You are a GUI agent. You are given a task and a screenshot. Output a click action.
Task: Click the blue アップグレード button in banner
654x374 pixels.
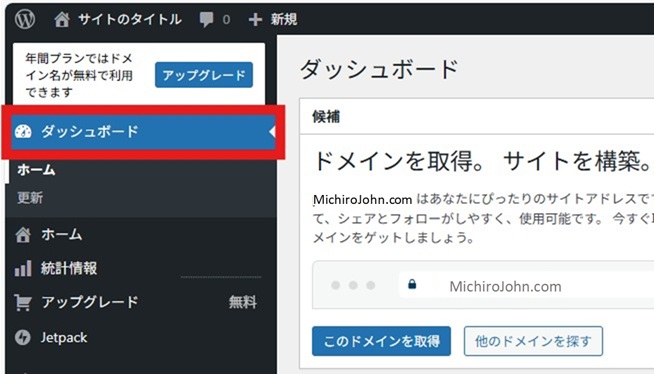point(204,75)
